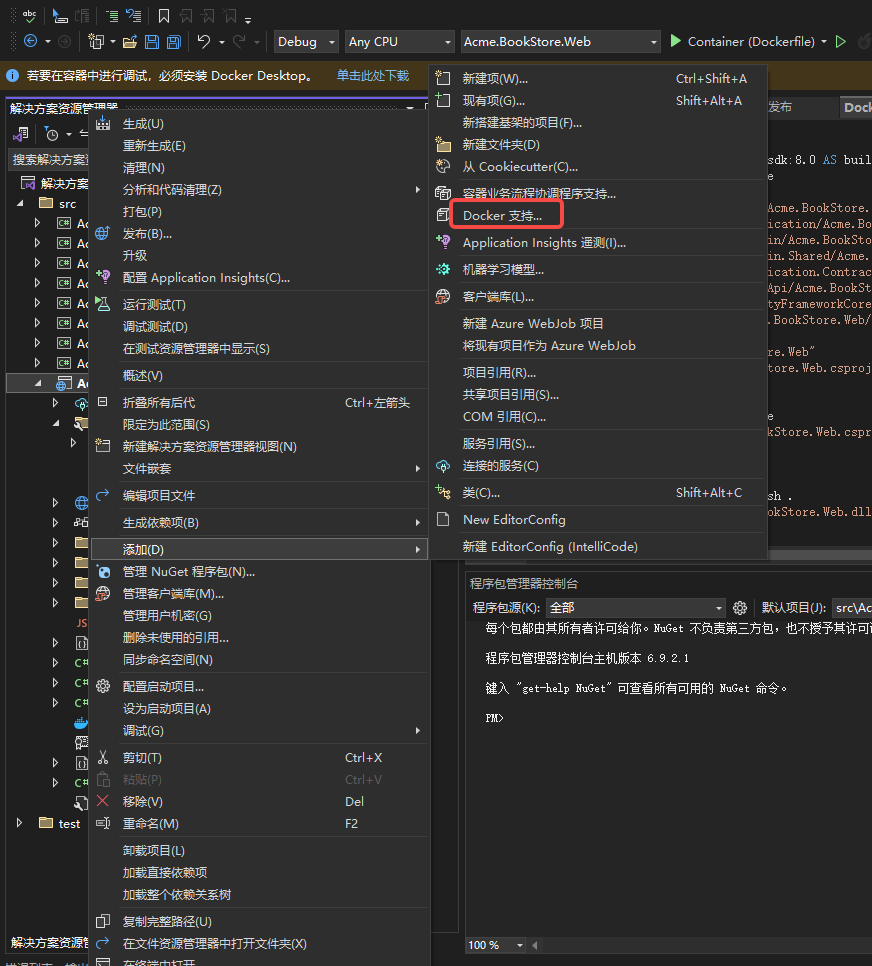Screen dimensions: 872x966
Task: Click the spell checker abc icon
Action: click(x=29, y=16)
